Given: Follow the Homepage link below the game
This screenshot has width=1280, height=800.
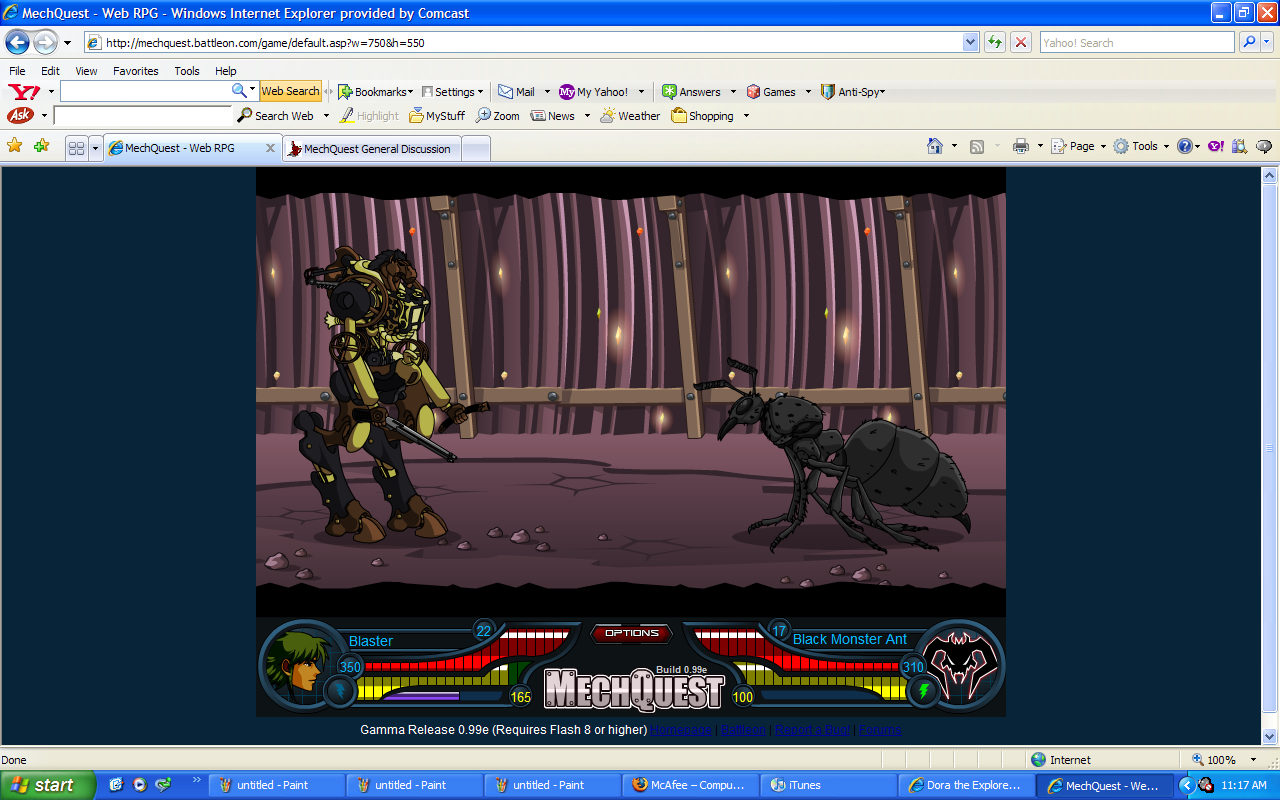Looking at the screenshot, I should pos(683,730).
